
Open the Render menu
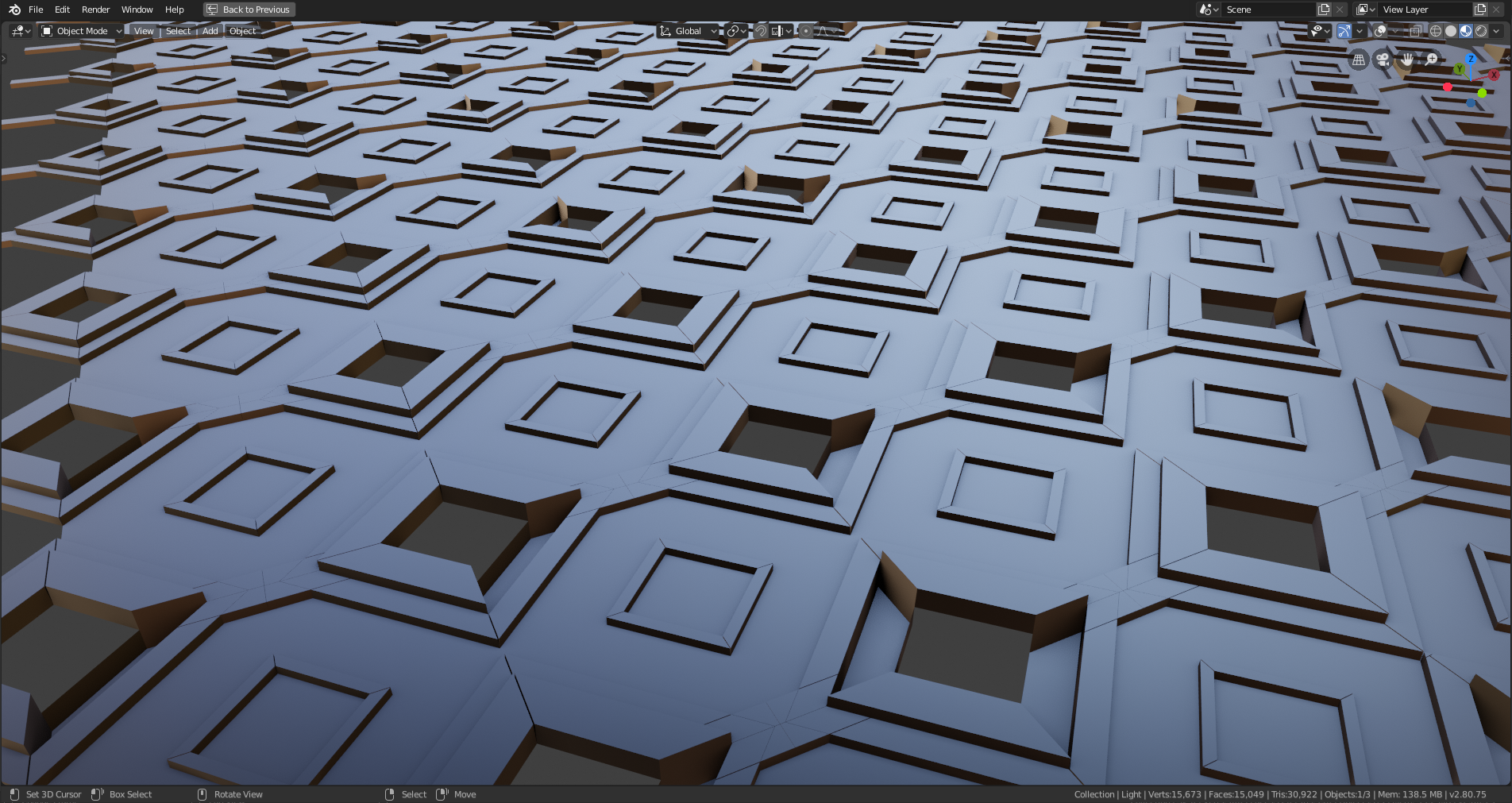[95, 10]
